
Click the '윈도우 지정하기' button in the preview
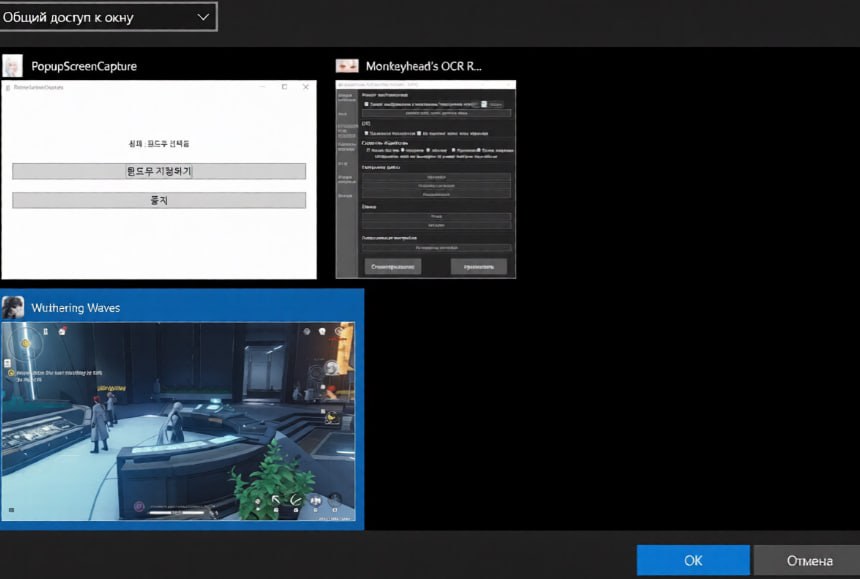[159, 171]
